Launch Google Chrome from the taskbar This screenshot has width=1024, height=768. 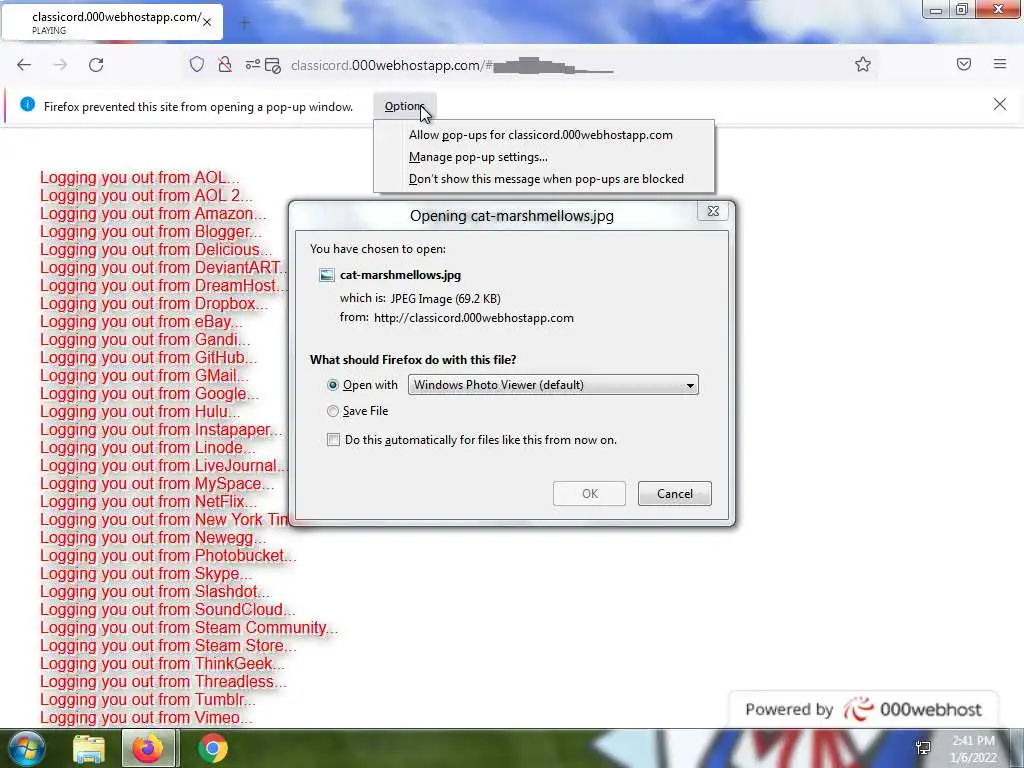[213, 748]
